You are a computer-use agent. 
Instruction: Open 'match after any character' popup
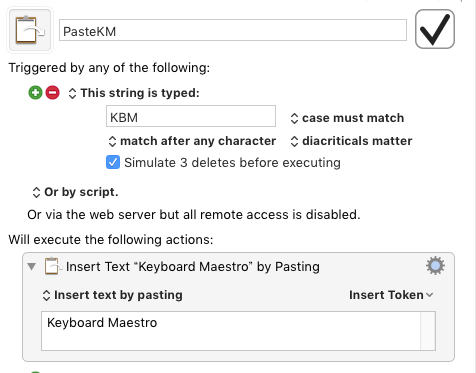(192, 141)
